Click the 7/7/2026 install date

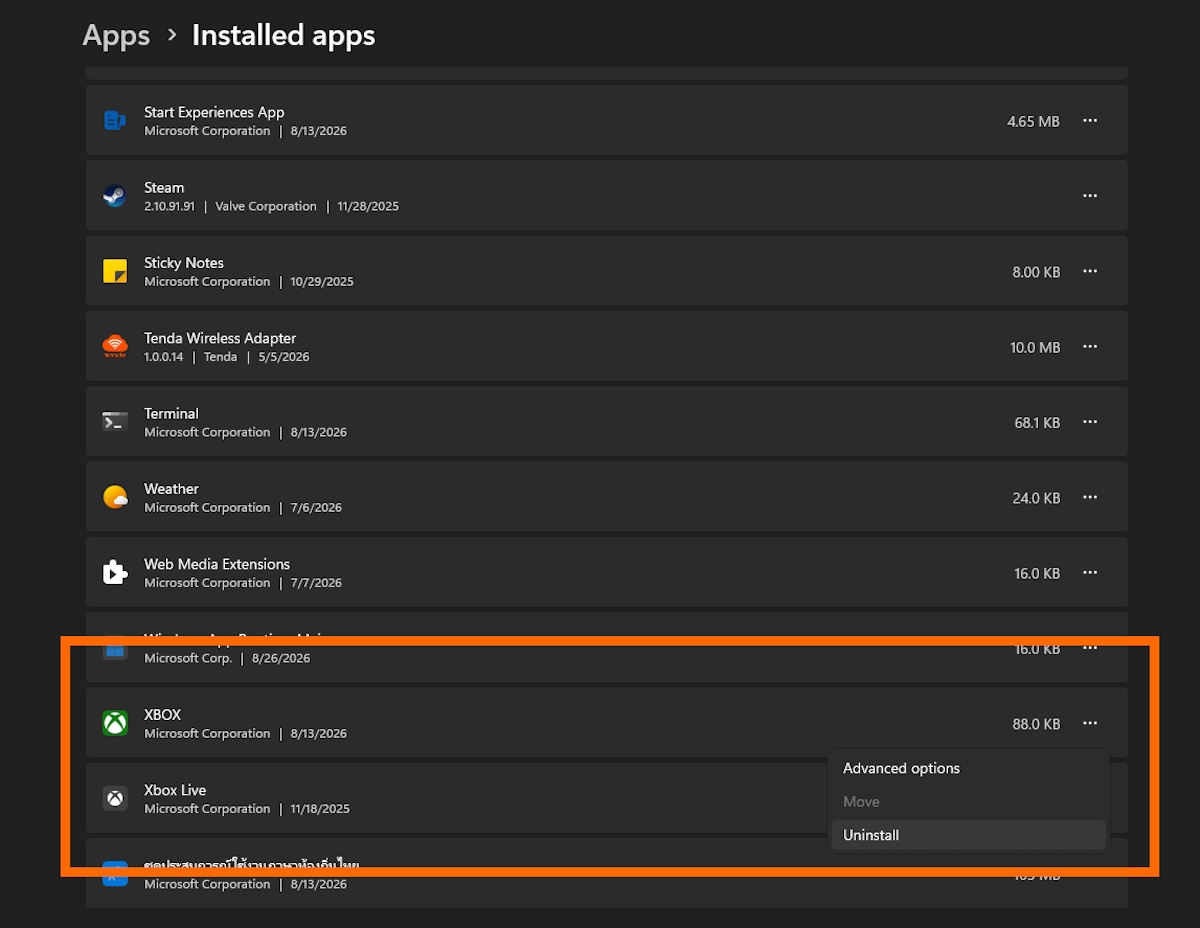[x=316, y=583]
